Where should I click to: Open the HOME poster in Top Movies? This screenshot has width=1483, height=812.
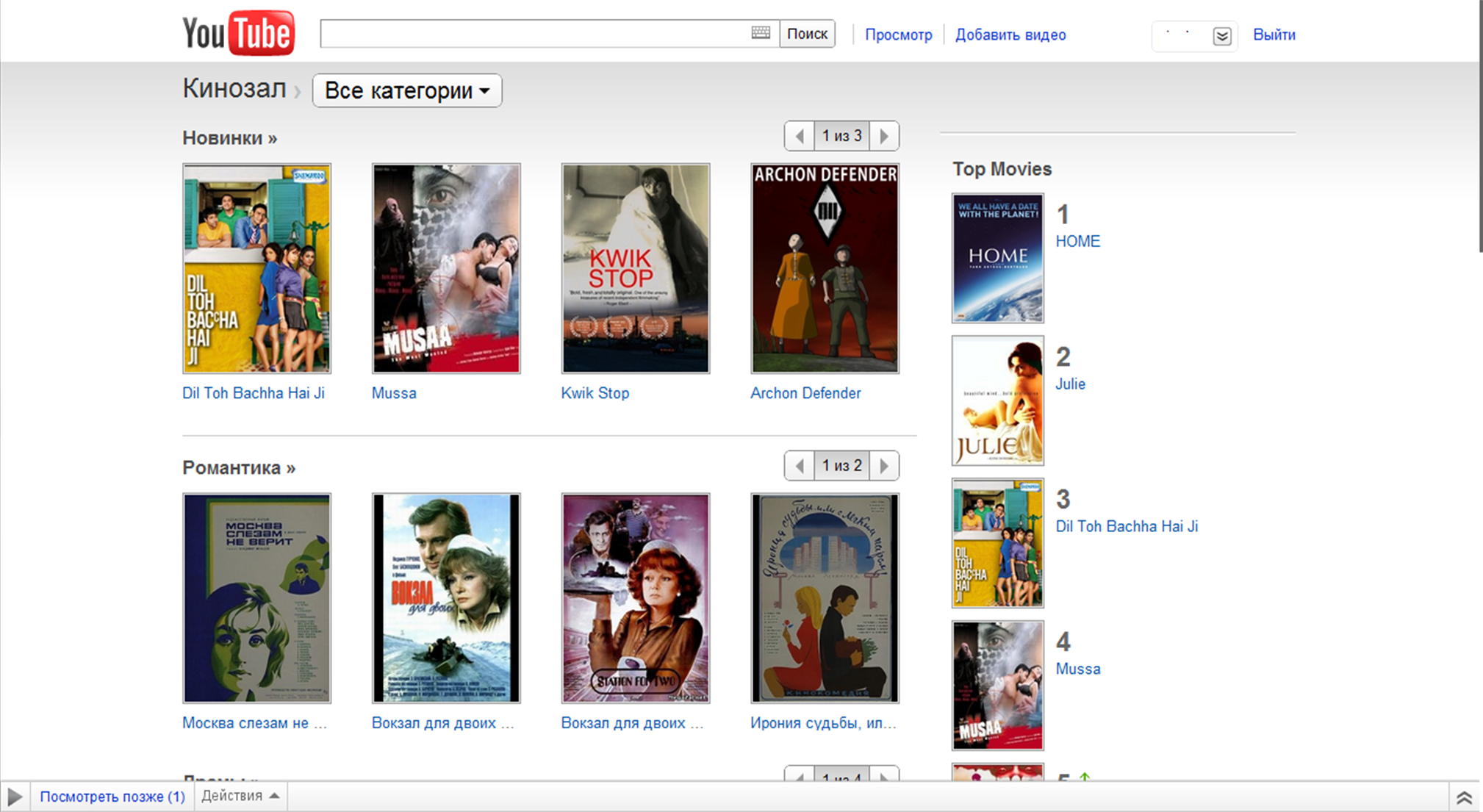[x=997, y=258]
